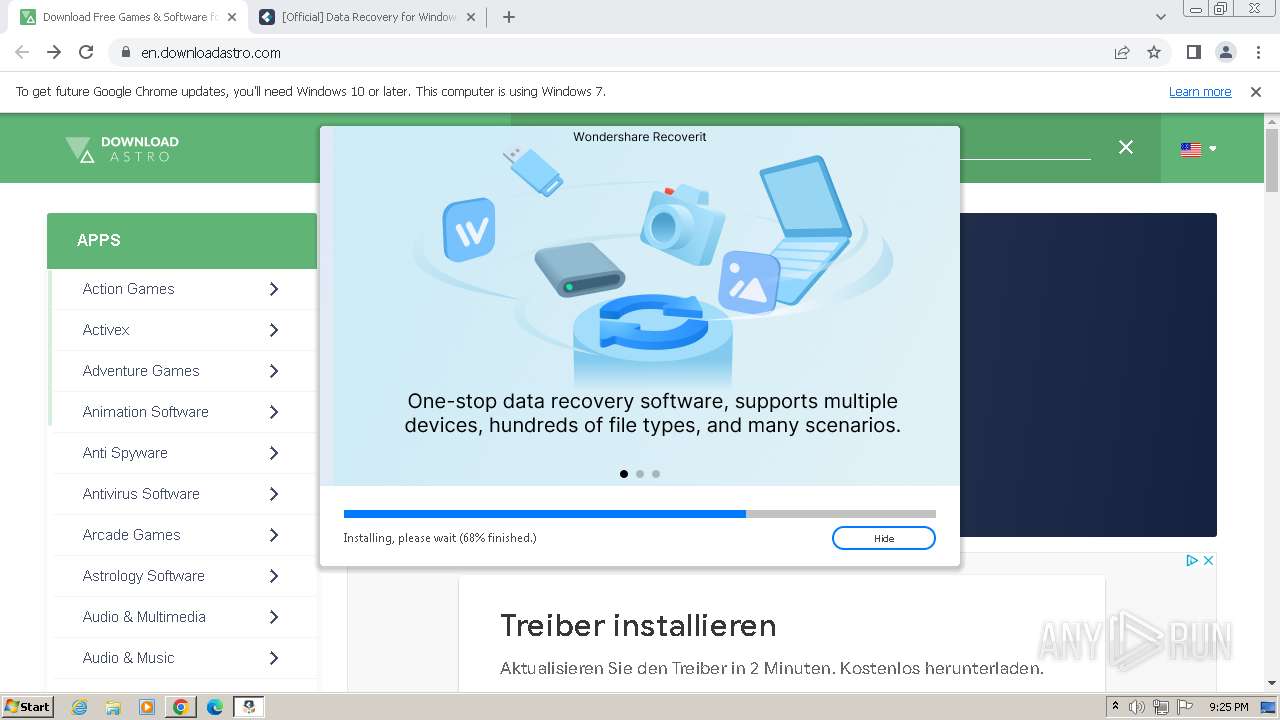
Task: Dismiss the Chrome update notification bar
Action: coord(1256,91)
